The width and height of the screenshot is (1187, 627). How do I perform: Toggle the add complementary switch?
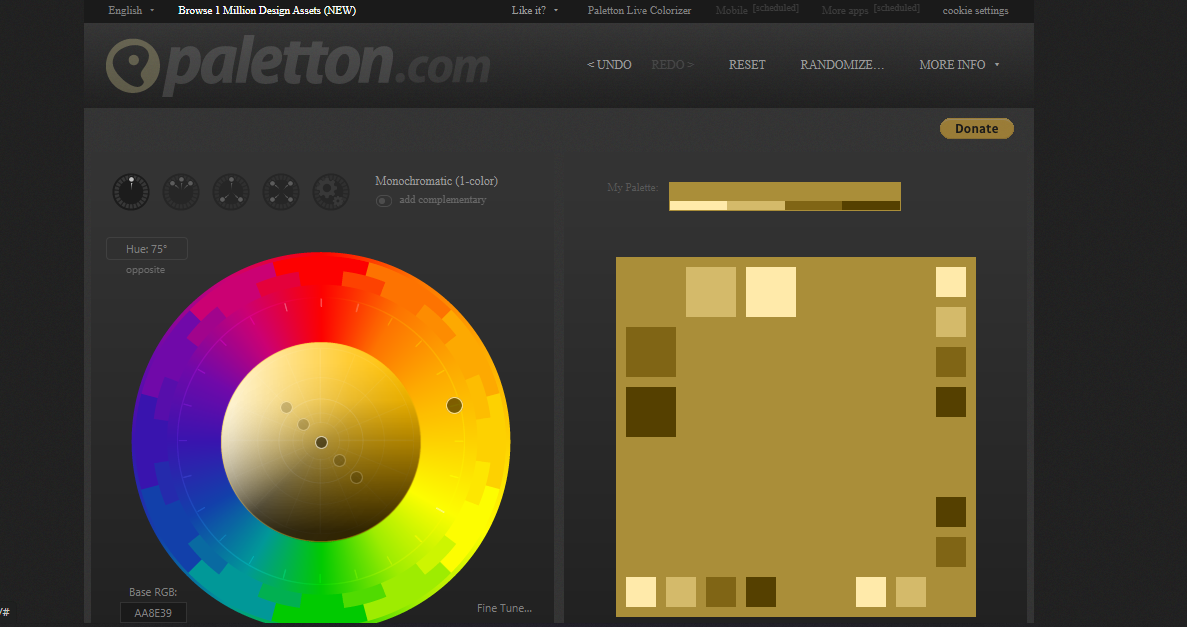[384, 201]
